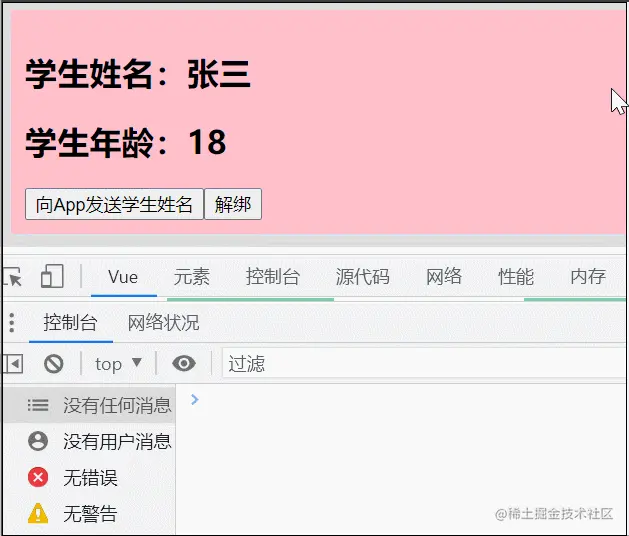Switch to the Vue devtools tab
This screenshot has height=536, width=629.
pyautogui.click(x=123, y=277)
